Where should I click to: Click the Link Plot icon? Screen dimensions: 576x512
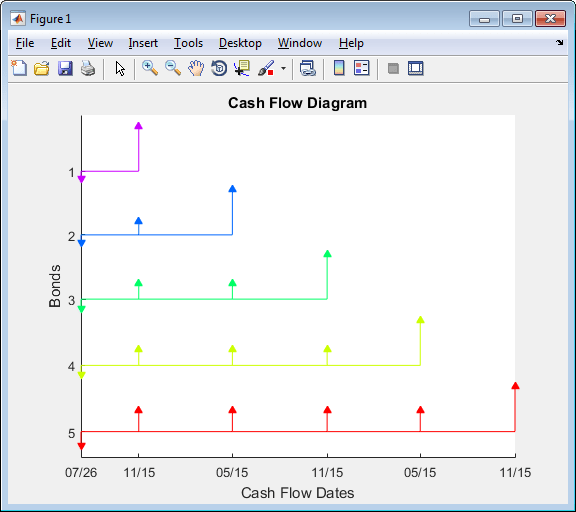[x=307, y=68]
